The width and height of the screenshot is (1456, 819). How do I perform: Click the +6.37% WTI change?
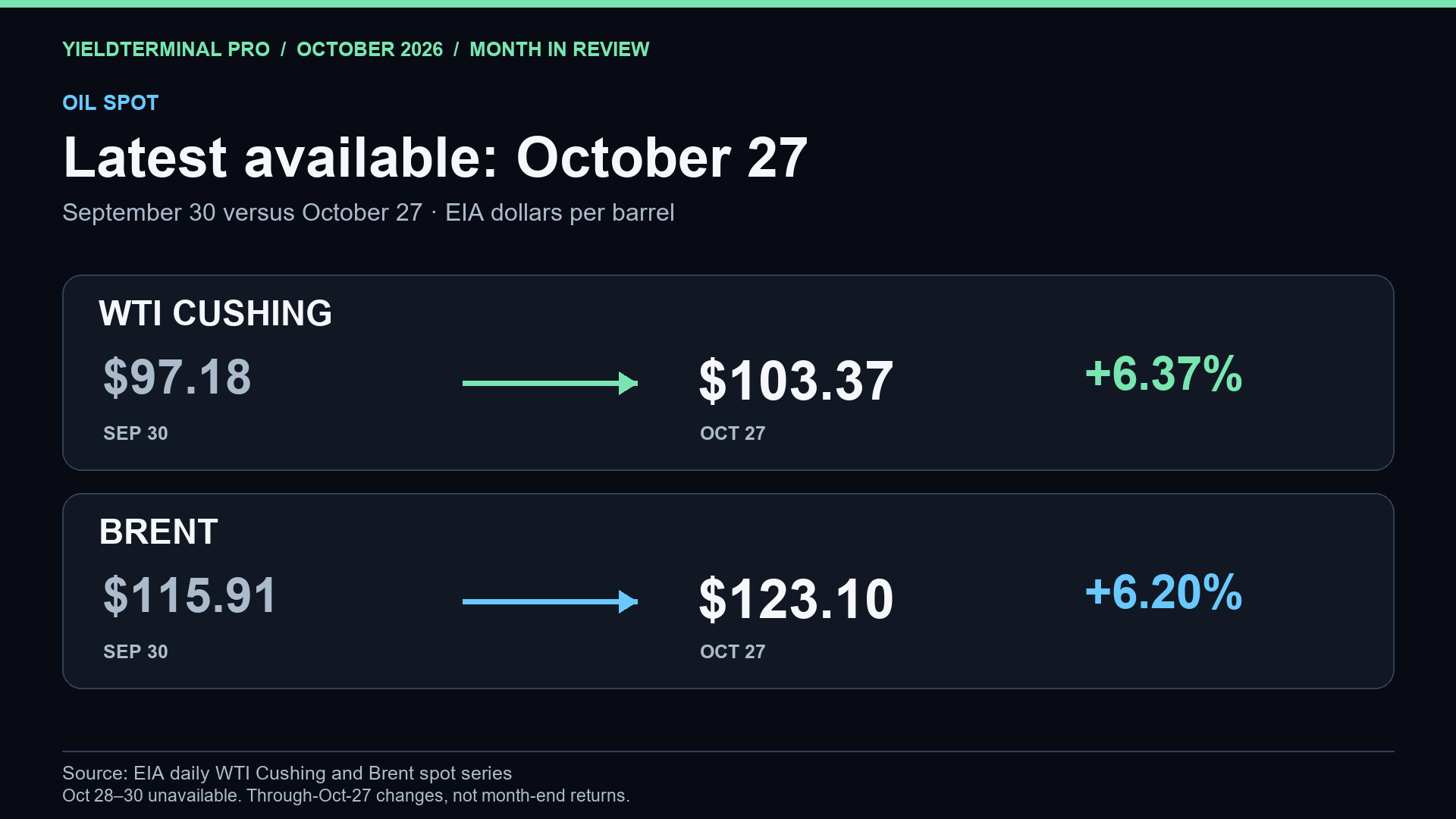click(x=1164, y=373)
